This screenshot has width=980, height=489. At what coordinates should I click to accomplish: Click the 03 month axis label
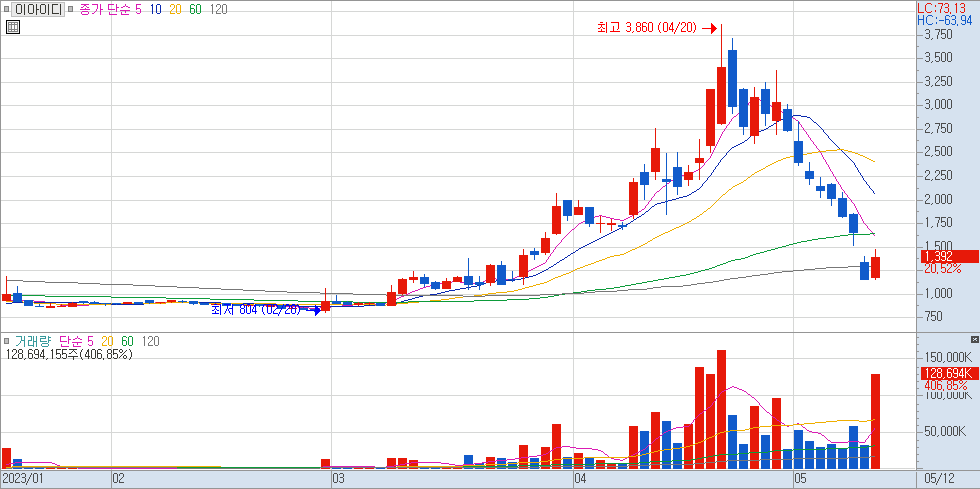339,480
